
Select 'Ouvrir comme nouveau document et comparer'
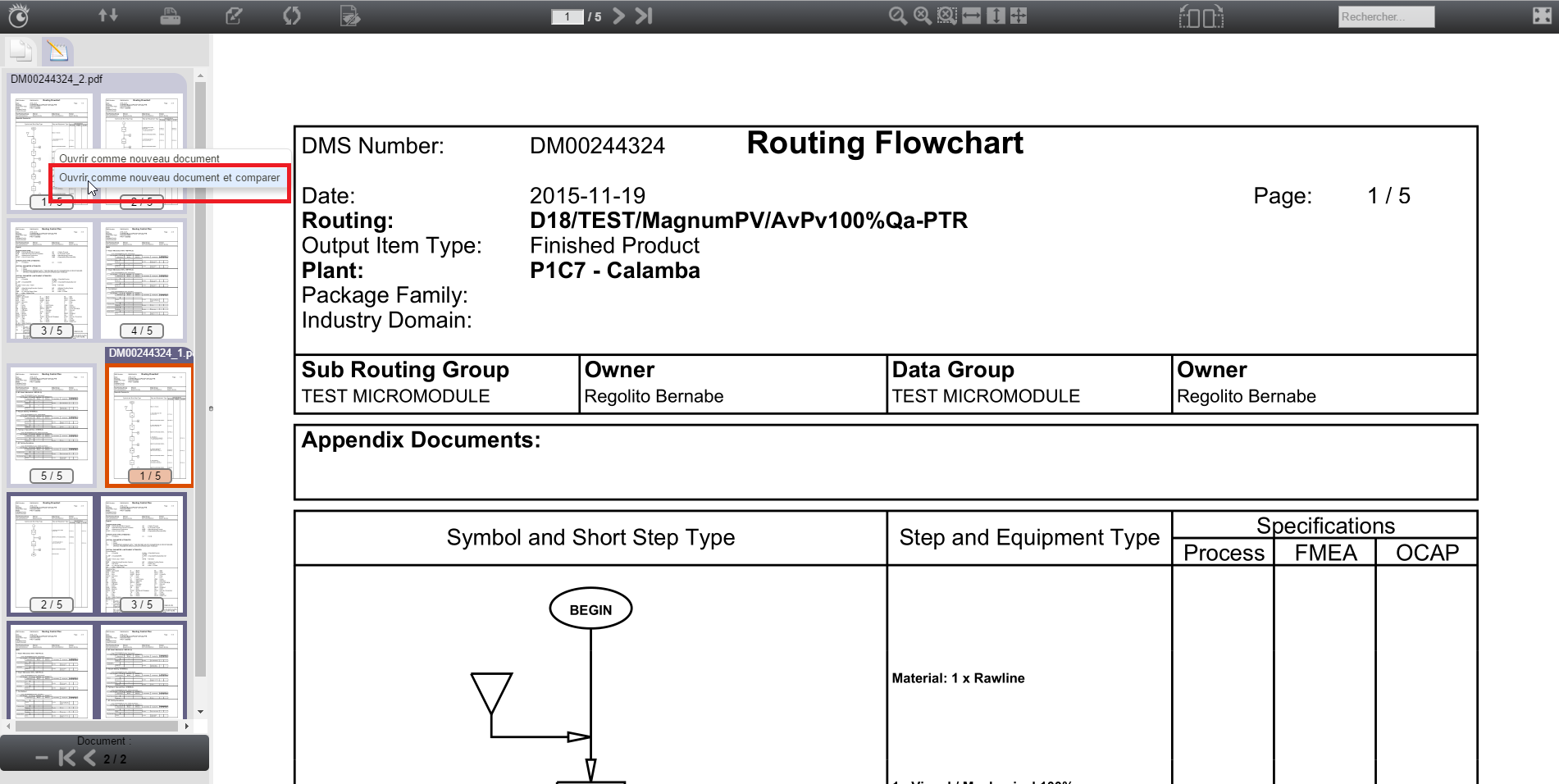click(169, 178)
